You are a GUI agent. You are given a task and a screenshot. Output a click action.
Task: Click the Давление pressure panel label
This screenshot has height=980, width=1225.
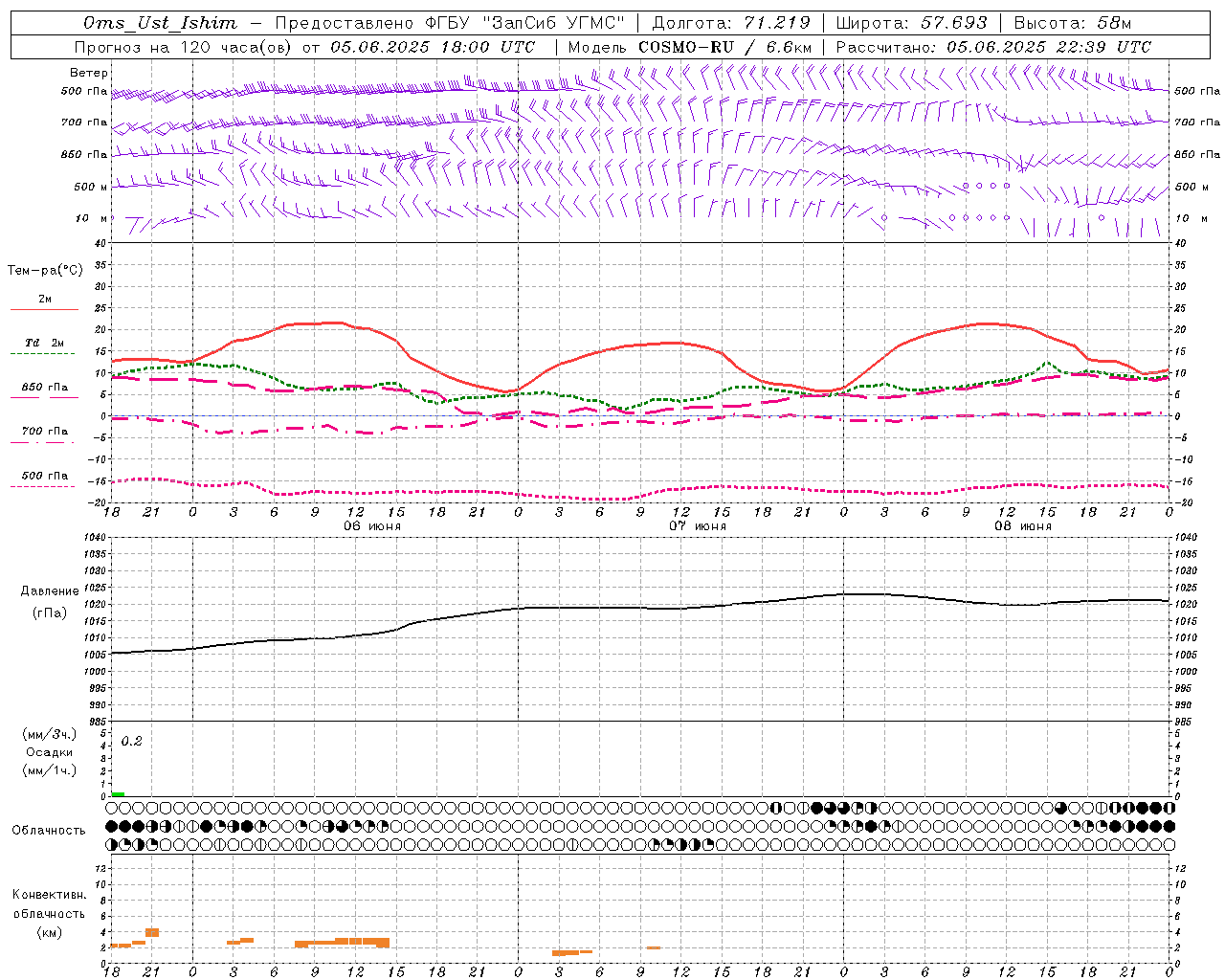pyautogui.click(x=50, y=591)
